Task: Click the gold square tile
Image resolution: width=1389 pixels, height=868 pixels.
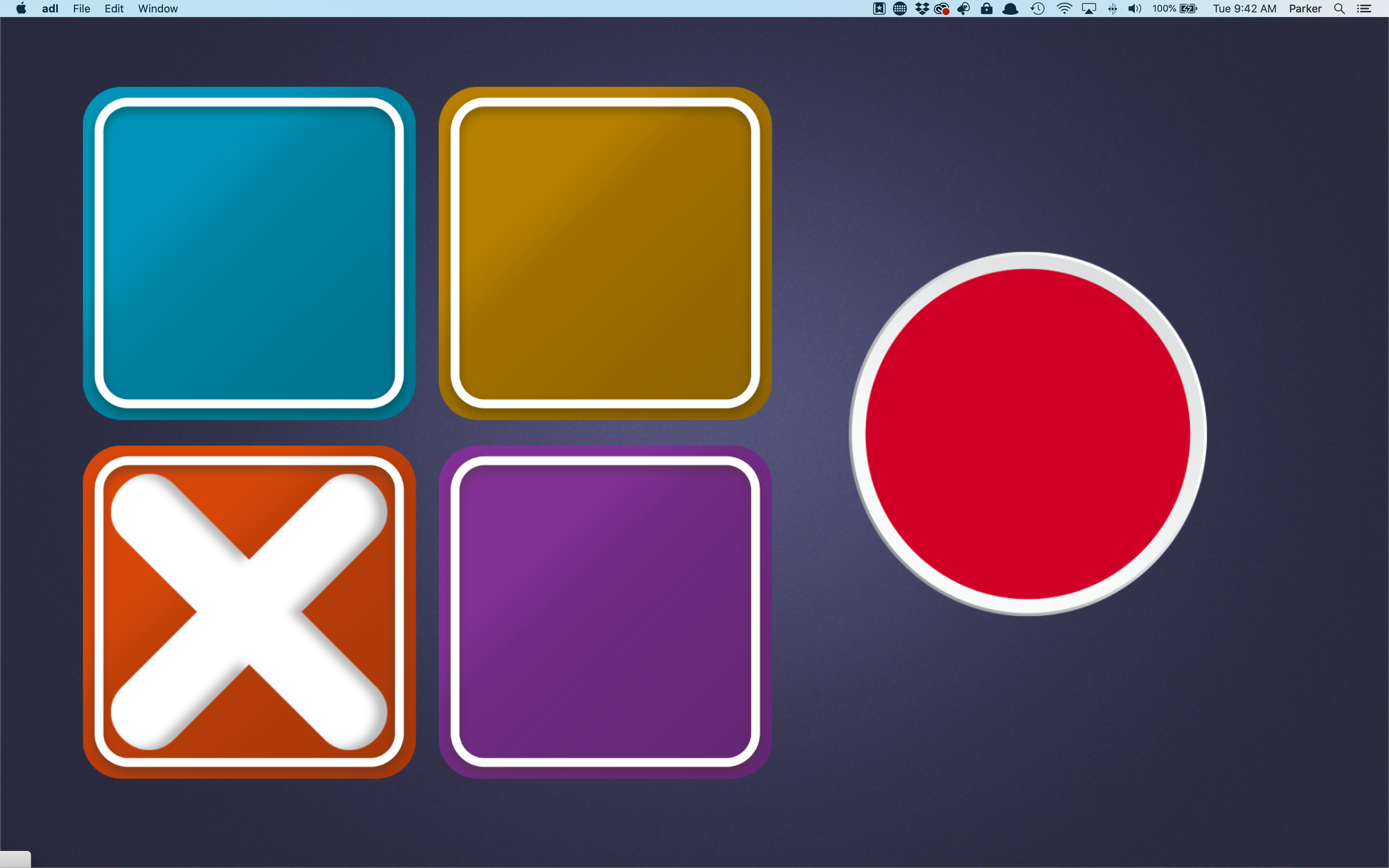Action: [x=605, y=253]
